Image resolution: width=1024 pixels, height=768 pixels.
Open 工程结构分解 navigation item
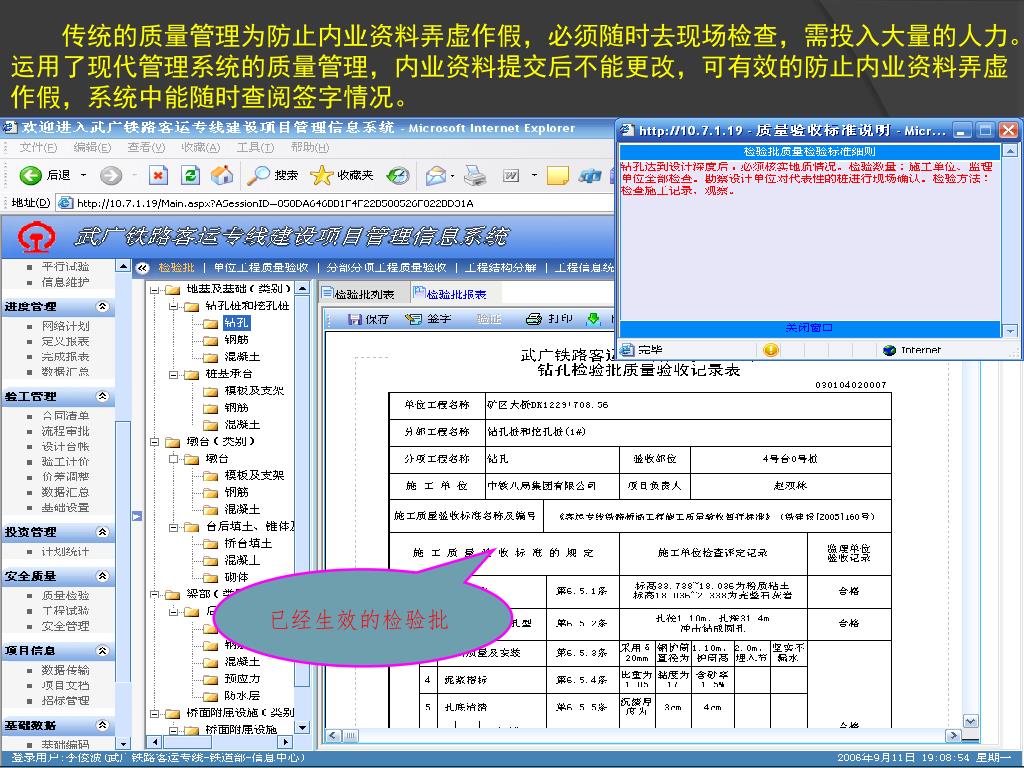coord(500,268)
